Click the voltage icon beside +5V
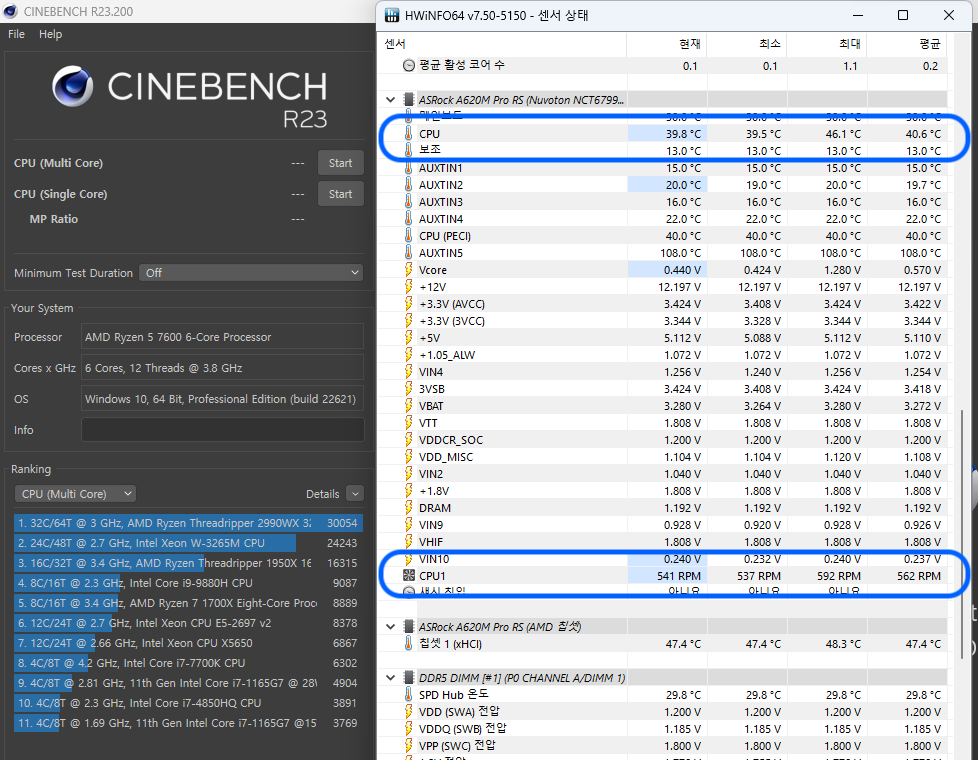The width and height of the screenshot is (978, 760). coord(409,338)
